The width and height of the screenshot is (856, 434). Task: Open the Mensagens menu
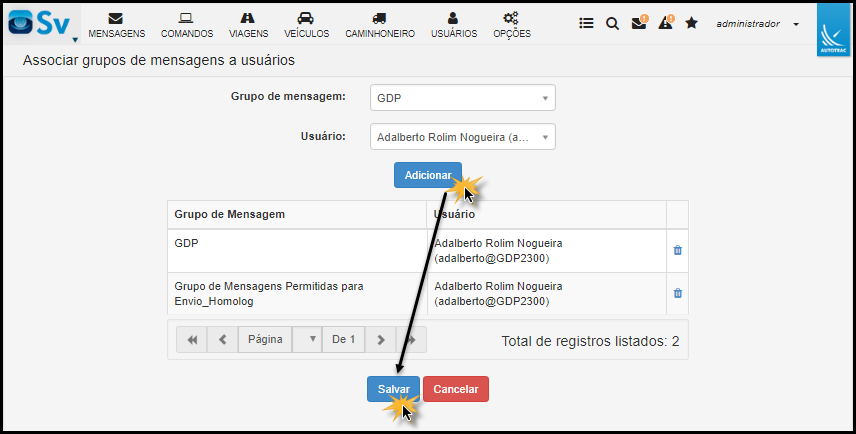click(x=116, y=24)
